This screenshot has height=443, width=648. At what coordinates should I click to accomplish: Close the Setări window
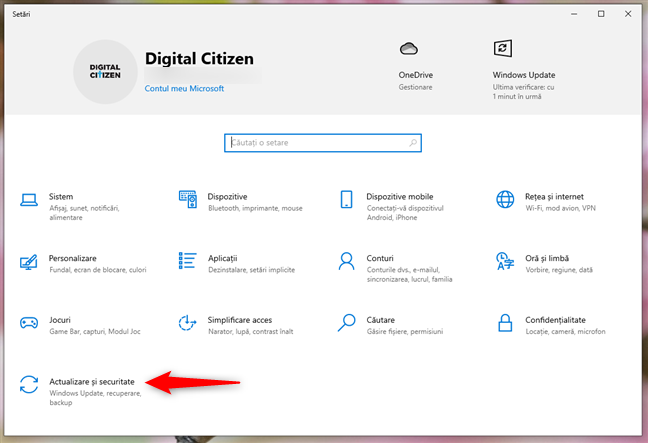[628, 14]
